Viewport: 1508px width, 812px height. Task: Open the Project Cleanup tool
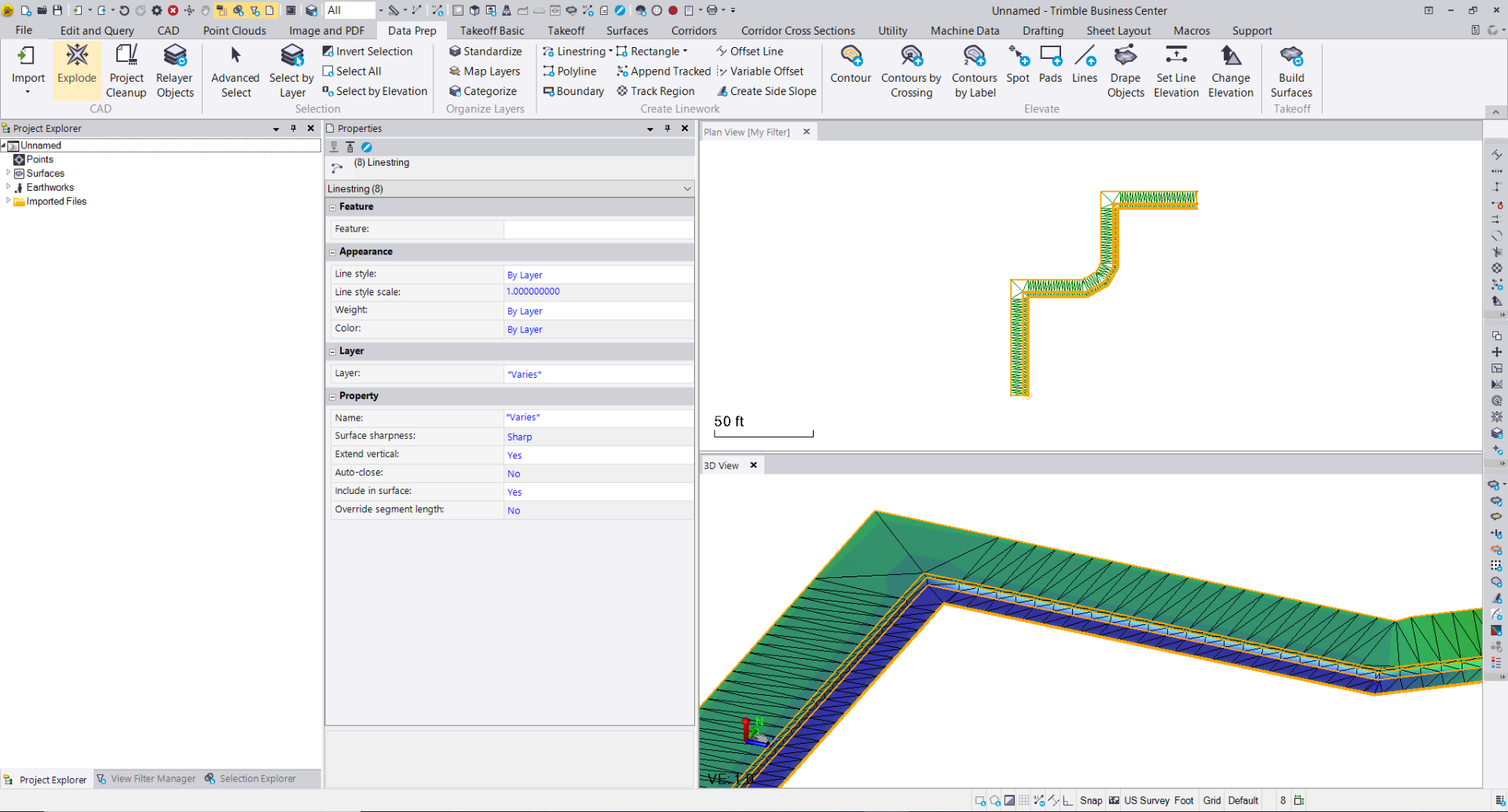[126, 69]
